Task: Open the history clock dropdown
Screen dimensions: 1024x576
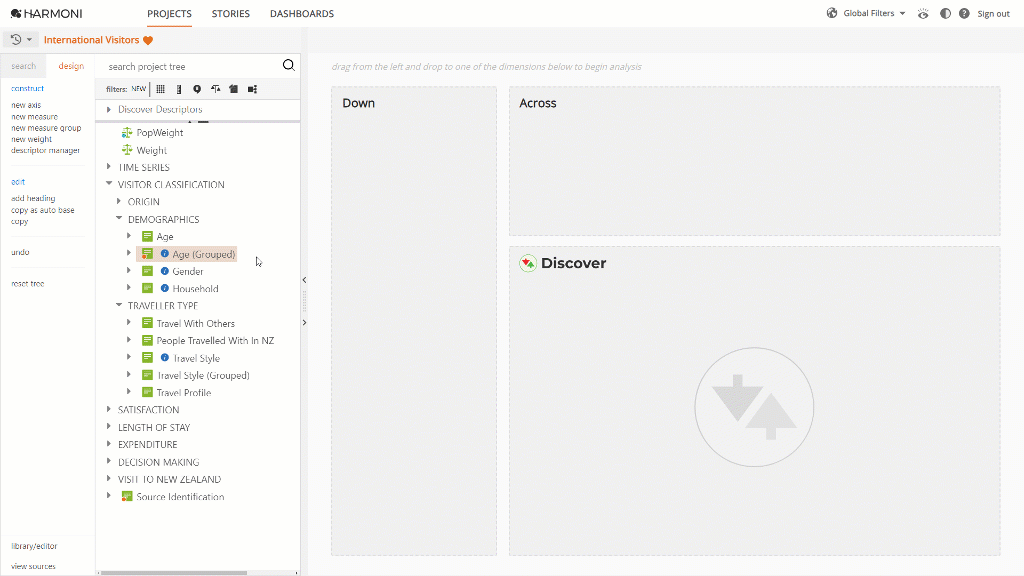Action: pyautogui.click(x=21, y=40)
